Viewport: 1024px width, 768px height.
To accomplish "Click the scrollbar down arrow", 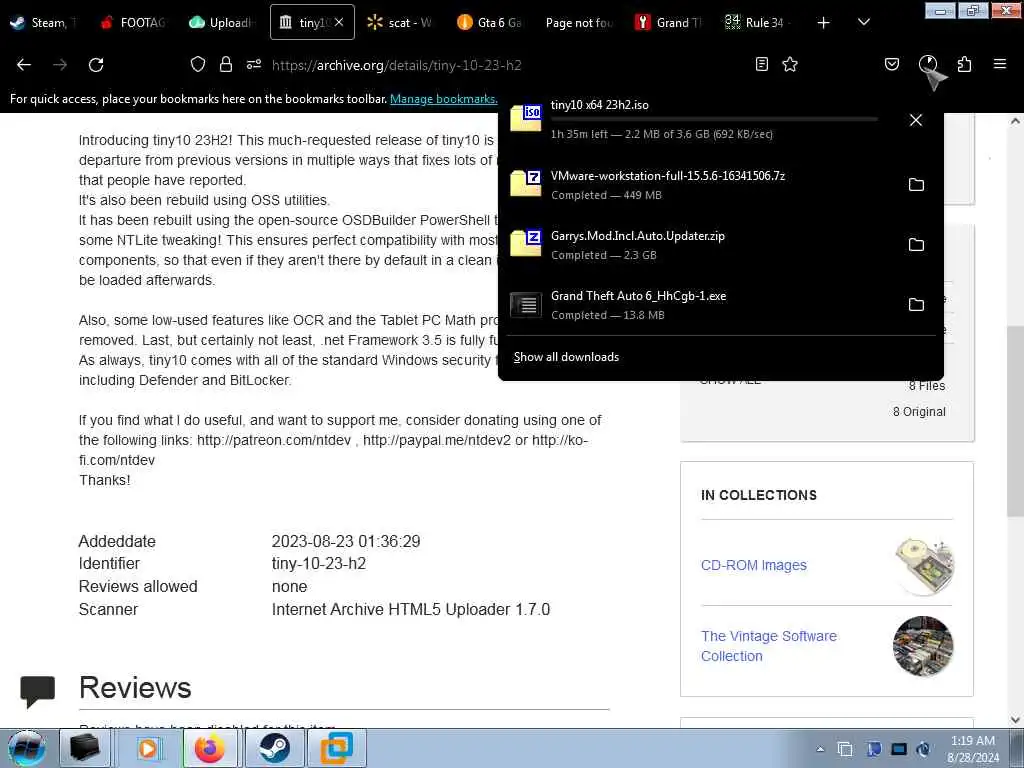I will click(x=1015, y=720).
